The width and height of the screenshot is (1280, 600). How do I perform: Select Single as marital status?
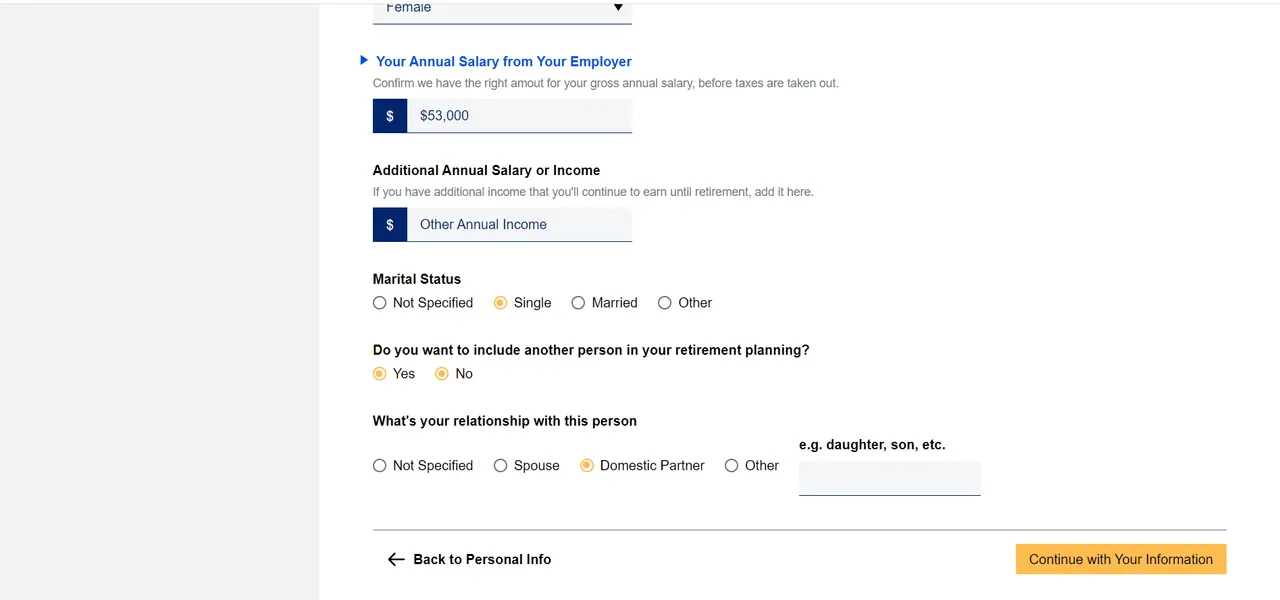tap(500, 302)
